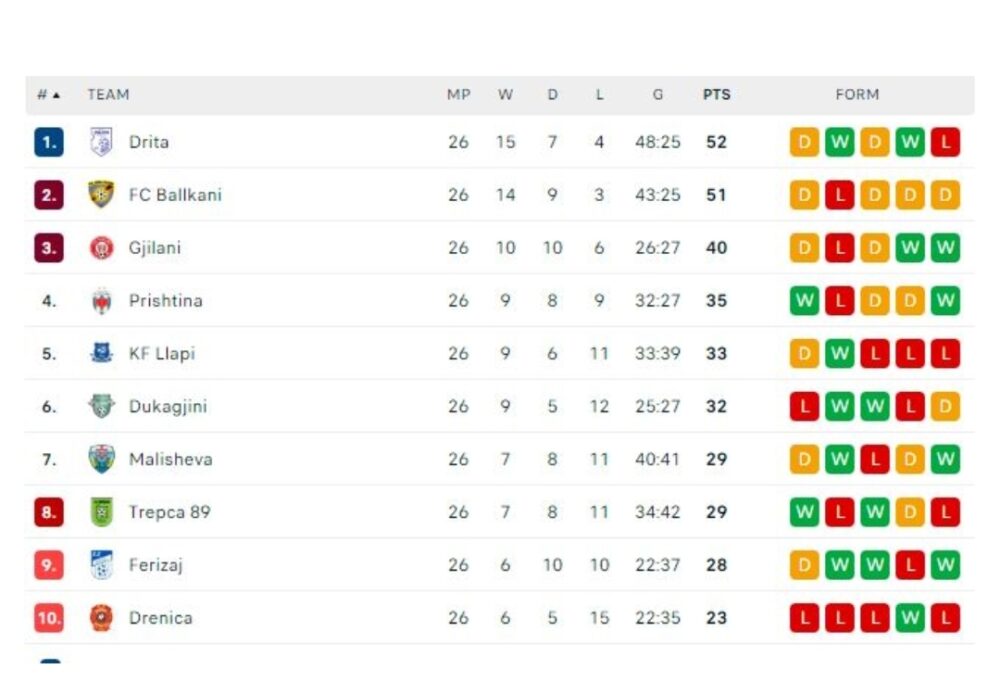The height and width of the screenshot is (694, 1000).
Task: Select the Prishtina team crest
Action: tap(101, 300)
